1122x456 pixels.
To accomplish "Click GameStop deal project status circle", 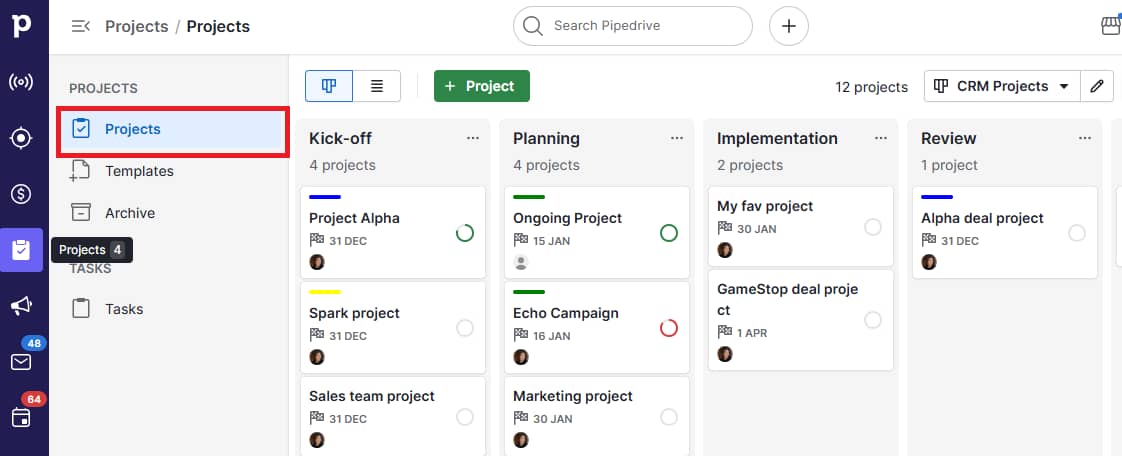I will tap(873, 320).
